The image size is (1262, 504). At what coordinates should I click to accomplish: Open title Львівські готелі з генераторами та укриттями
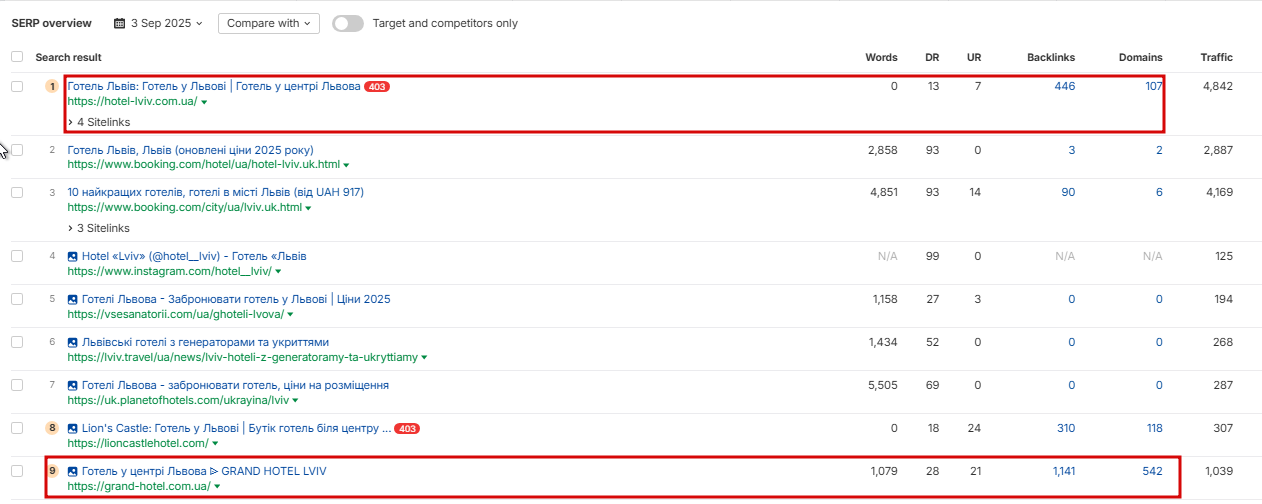point(205,342)
